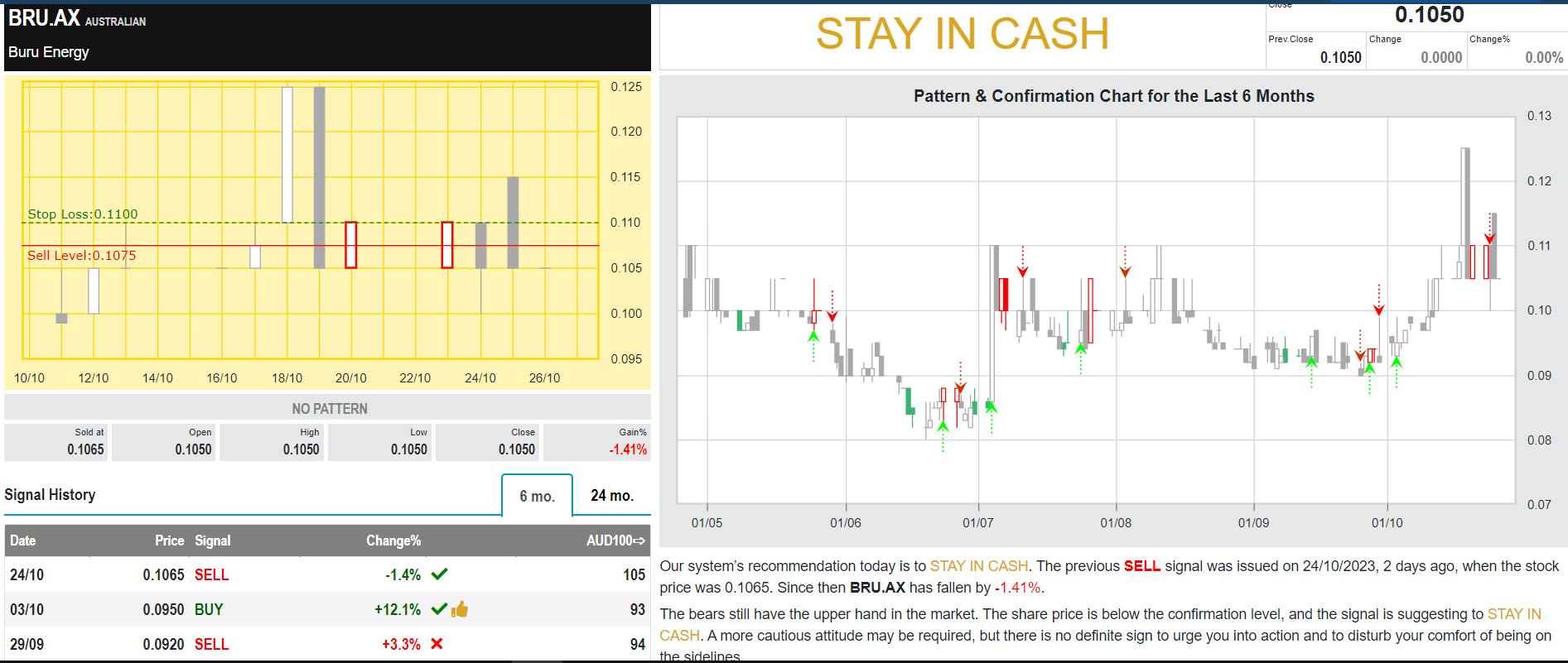Image resolution: width=1568 pixels, height=663 pixels.
Task: Click the Signal column header
Action: pos(213,540)
